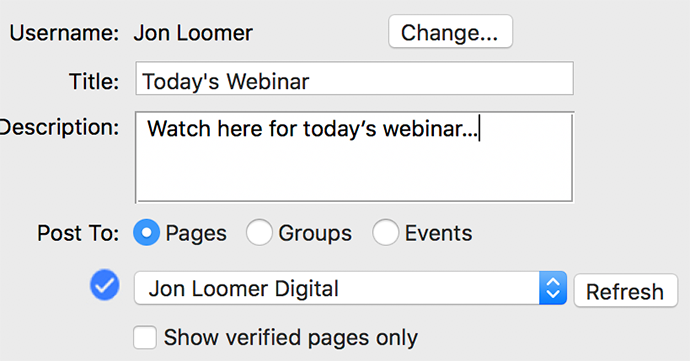
Task: Click the blue verified checkmark icon
Action: click(x=105, y=286)
